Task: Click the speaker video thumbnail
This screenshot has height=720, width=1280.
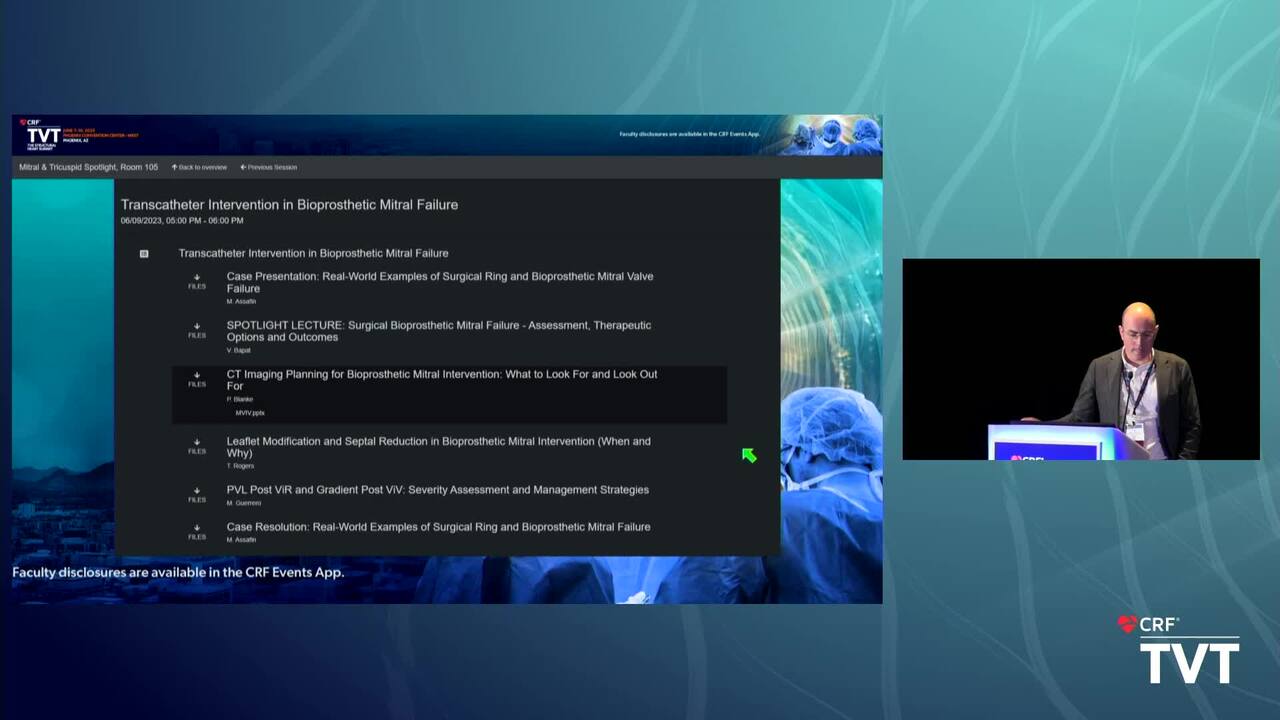Action: [1081, 359]
